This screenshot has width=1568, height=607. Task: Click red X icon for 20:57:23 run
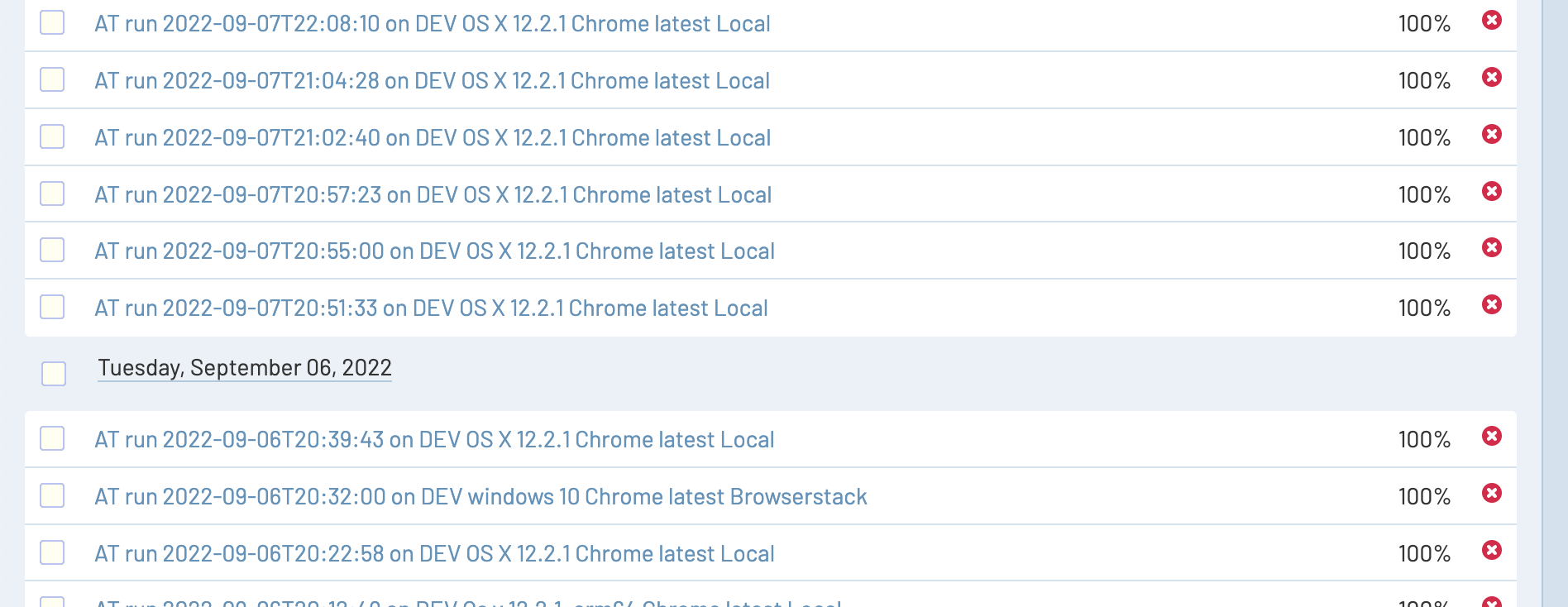click(1491, 192)
